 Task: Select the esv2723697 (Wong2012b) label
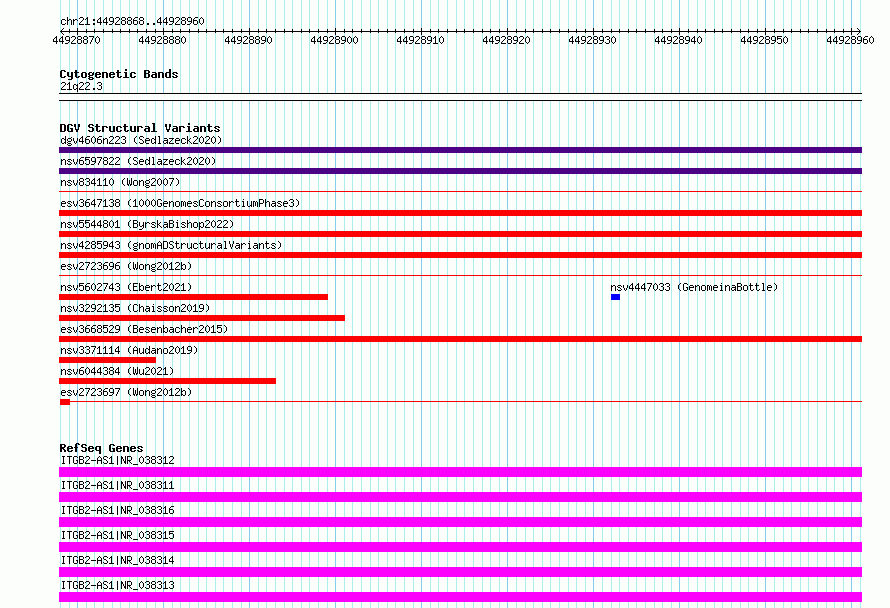click(x=126, y=392)
